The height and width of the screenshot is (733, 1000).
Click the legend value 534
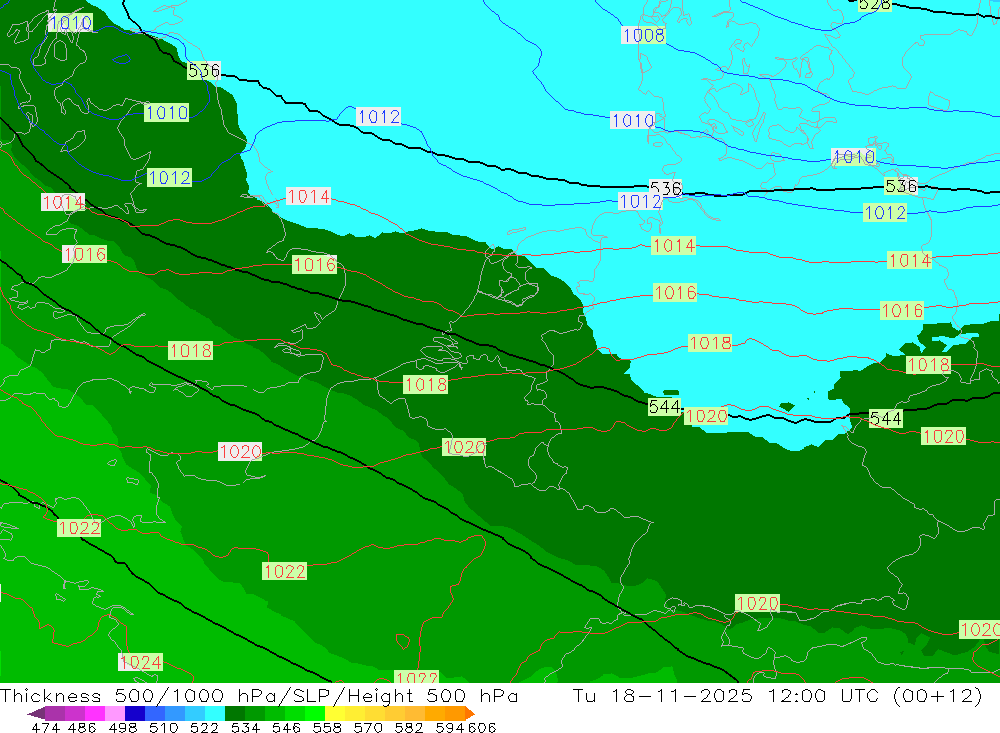(245, 727)
